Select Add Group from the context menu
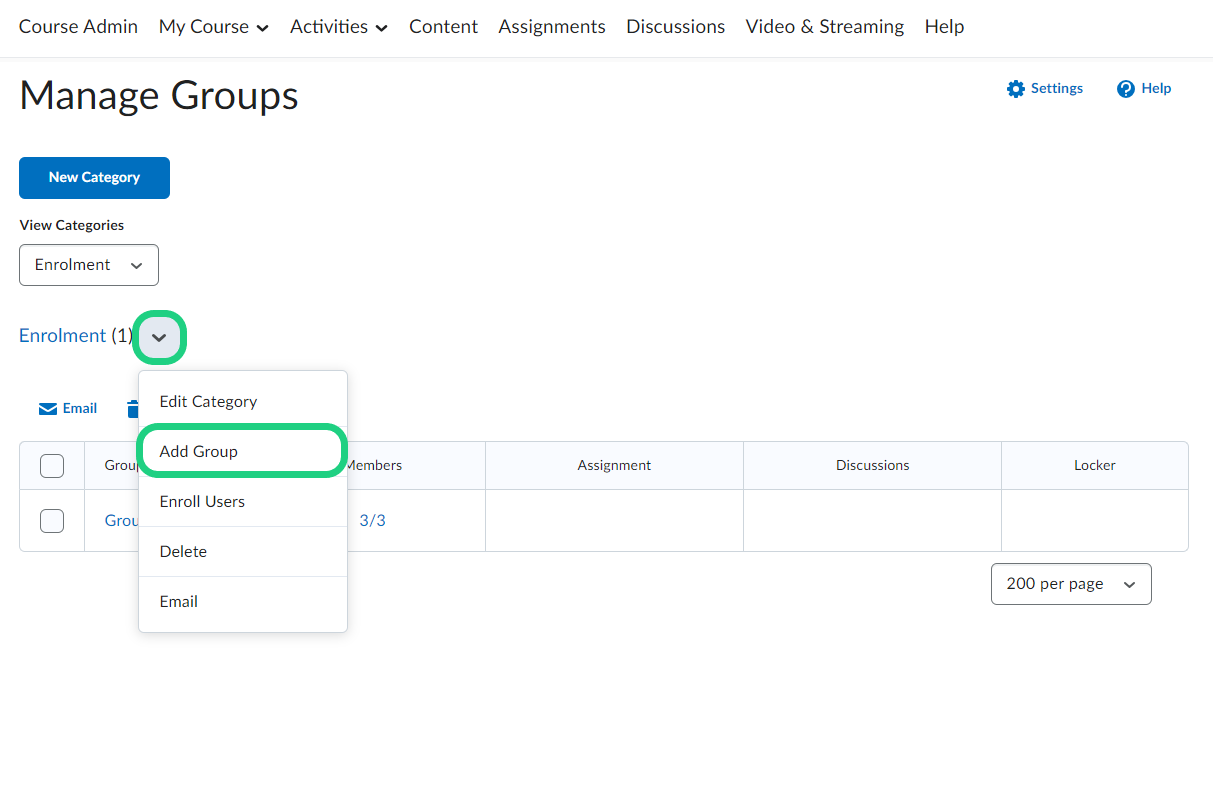The height and width of the screenshot is (787, 1213). (199, 452)
